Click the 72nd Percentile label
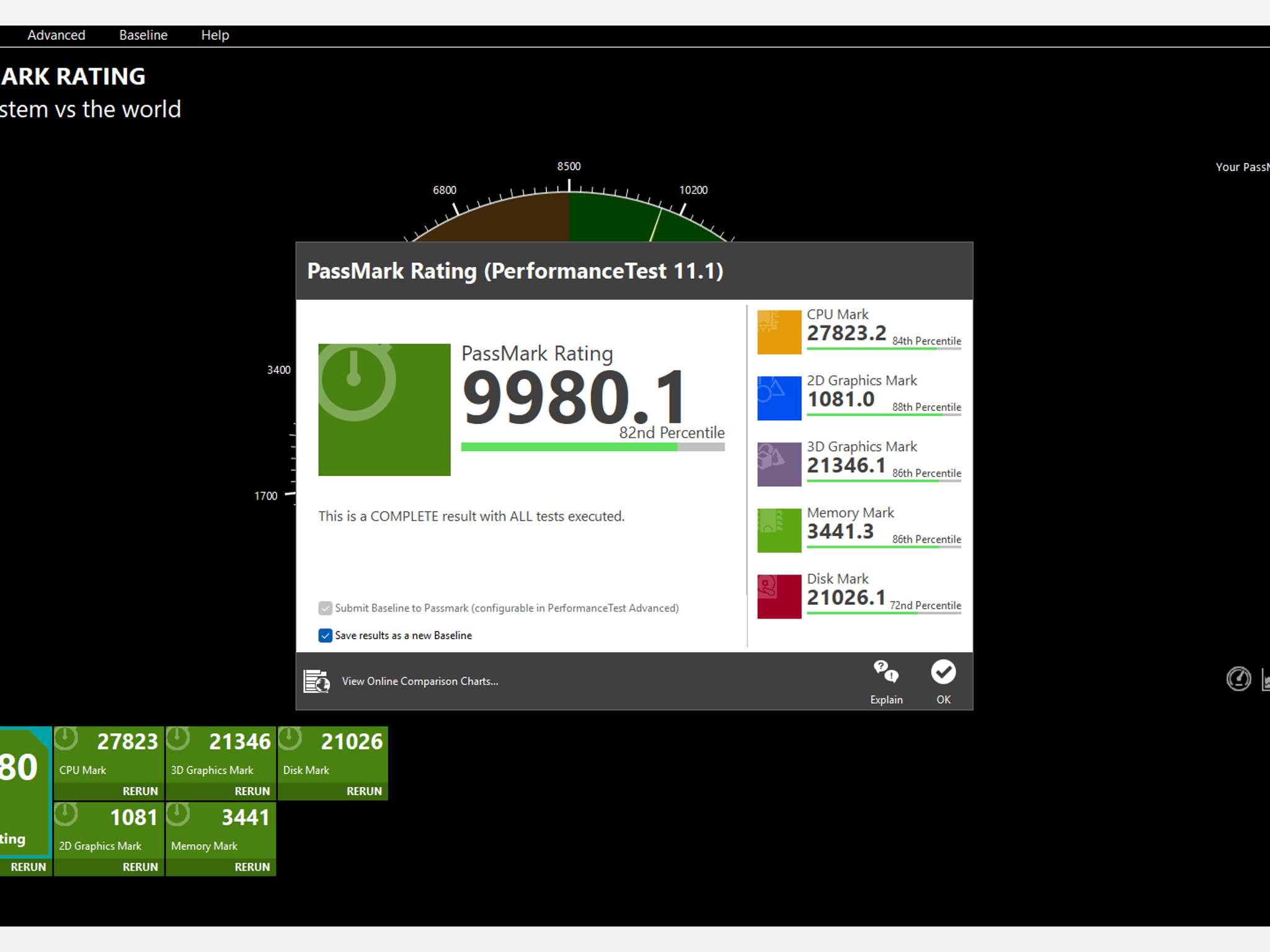Screen dimensions: 1270x952 tap(925, 606)
